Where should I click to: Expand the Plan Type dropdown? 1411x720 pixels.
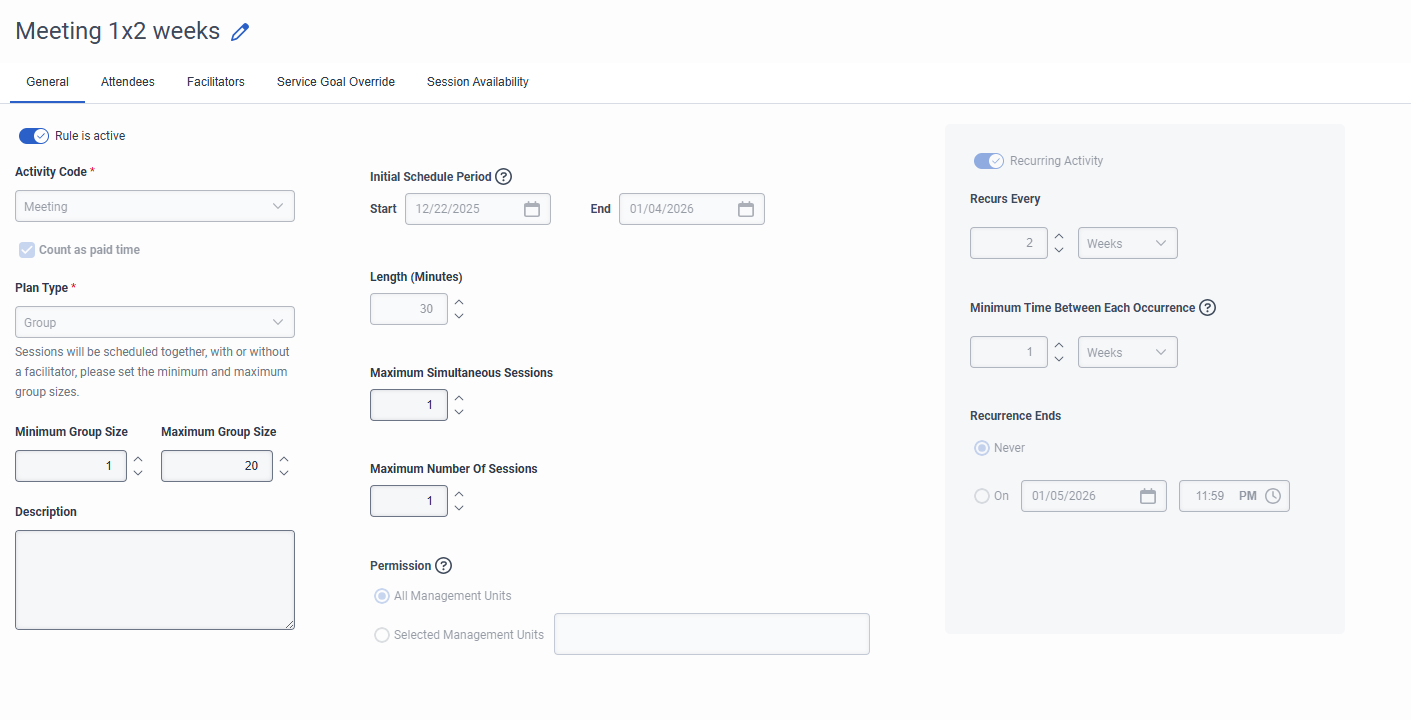[x=155, y=323]
